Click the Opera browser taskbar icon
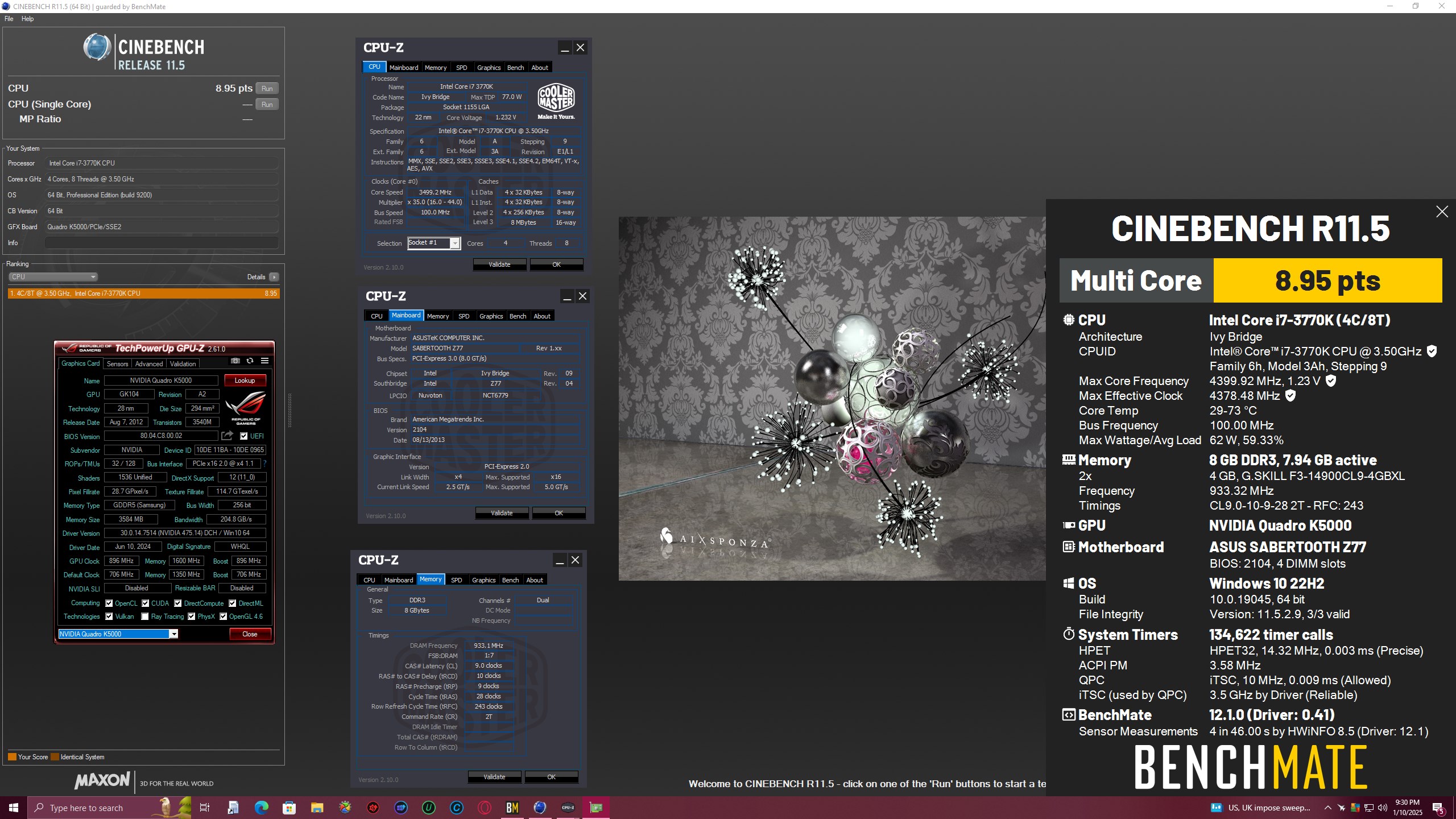The image size is (1456, 819). click(485, 808)
